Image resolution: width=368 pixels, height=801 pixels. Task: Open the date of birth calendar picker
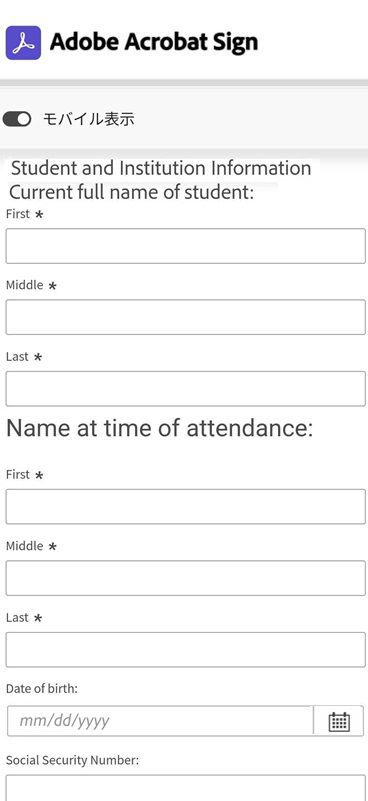[x=339, y=721]
